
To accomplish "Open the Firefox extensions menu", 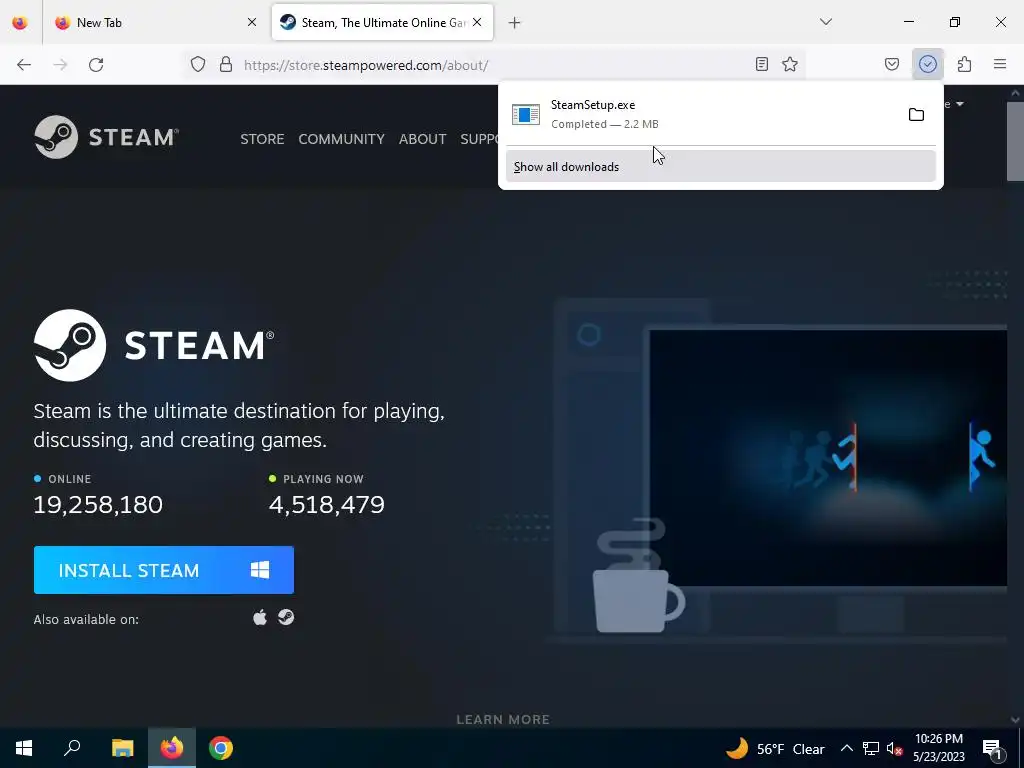I will [x=964, y=64].
